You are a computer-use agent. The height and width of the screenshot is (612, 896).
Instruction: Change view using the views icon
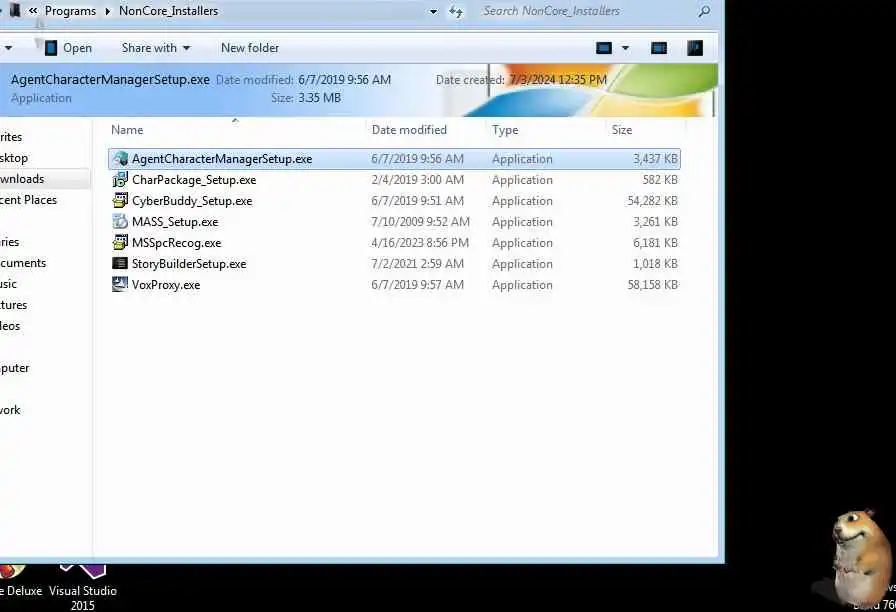tap(604, 48)
